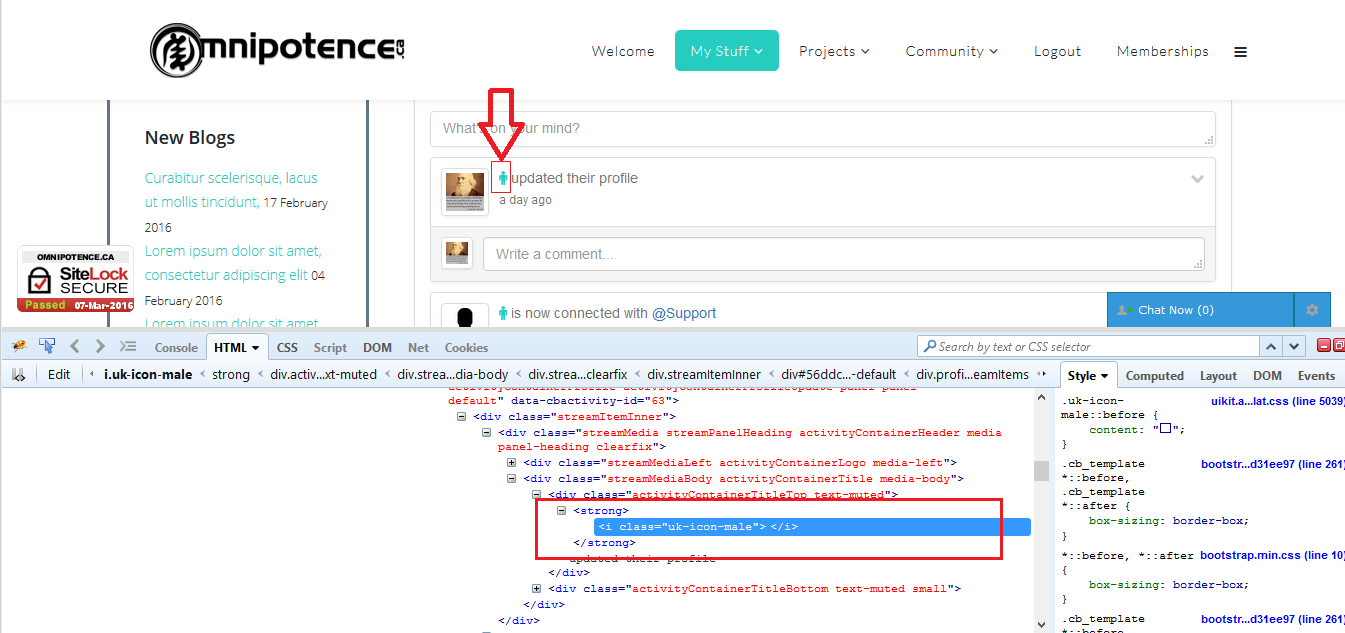The height and width of the screenshot is (633, 1345).
Task: Open the HTML tab options dropdown
Action: coord(256,348)
